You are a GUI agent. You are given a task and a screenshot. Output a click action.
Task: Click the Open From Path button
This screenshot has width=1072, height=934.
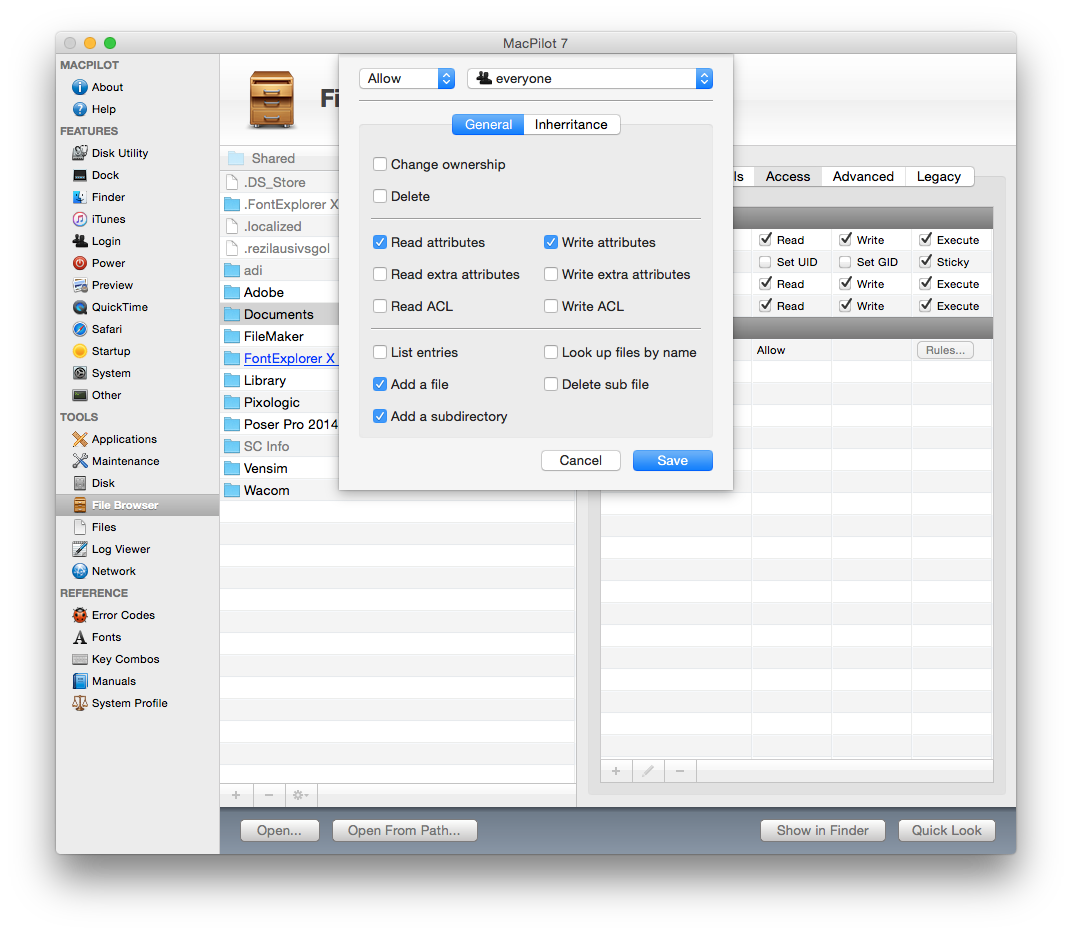click(405, 830)
